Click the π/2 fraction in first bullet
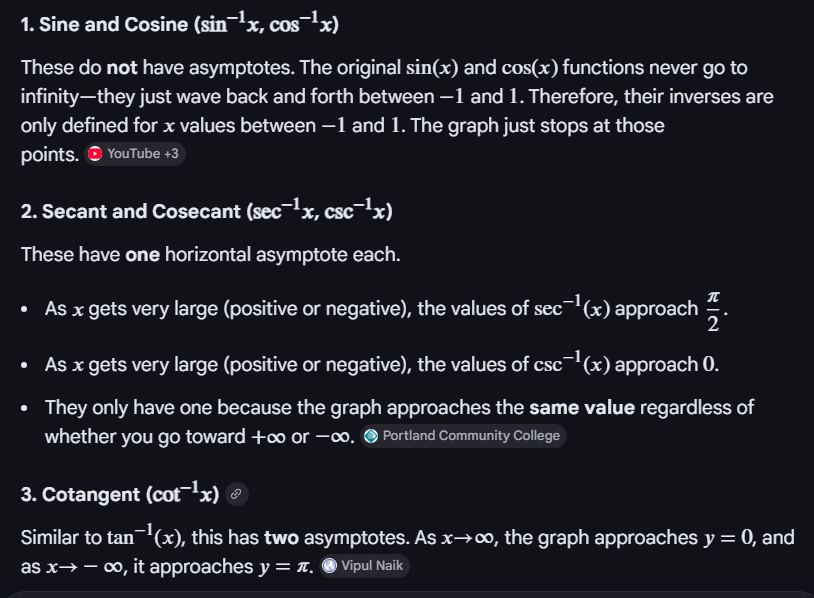Image resolution: width=814 pixels, height=598 pixels. click(712, 311)
